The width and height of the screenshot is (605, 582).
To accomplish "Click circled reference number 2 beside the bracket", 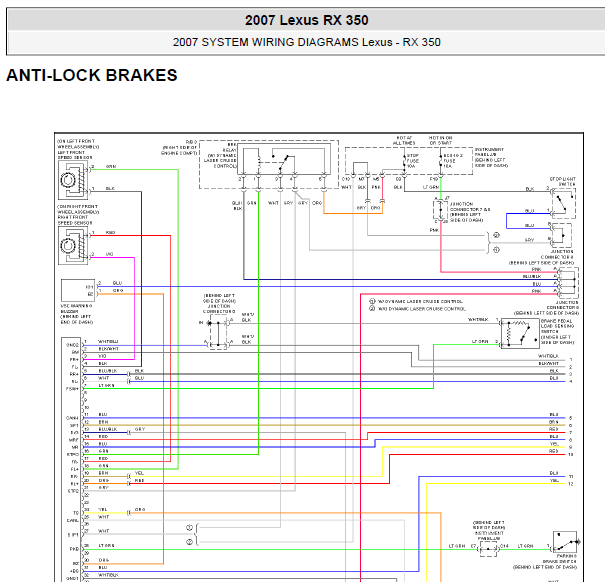I will tap(496, 235).
